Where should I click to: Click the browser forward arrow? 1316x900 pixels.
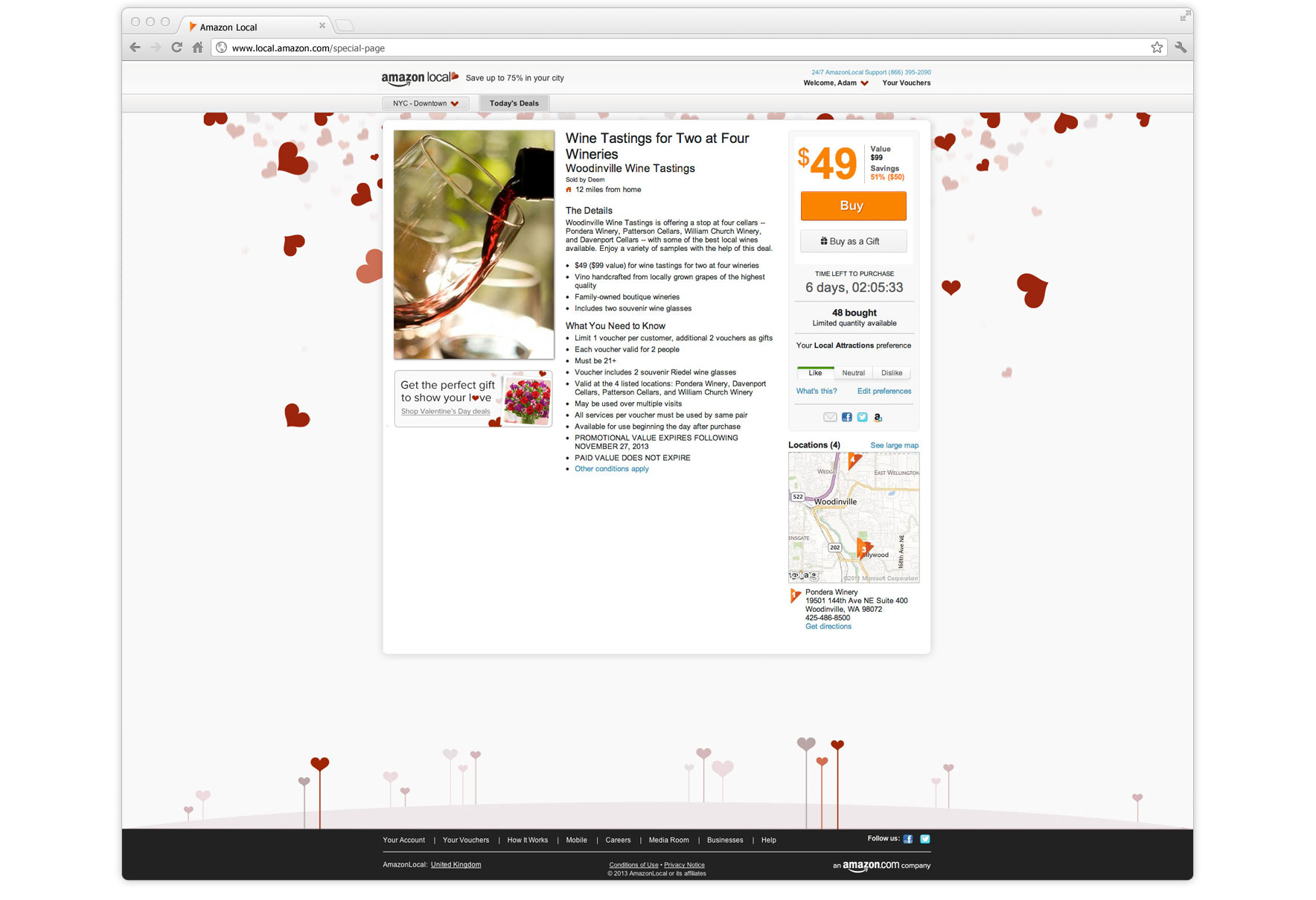[x=156, y=48]
